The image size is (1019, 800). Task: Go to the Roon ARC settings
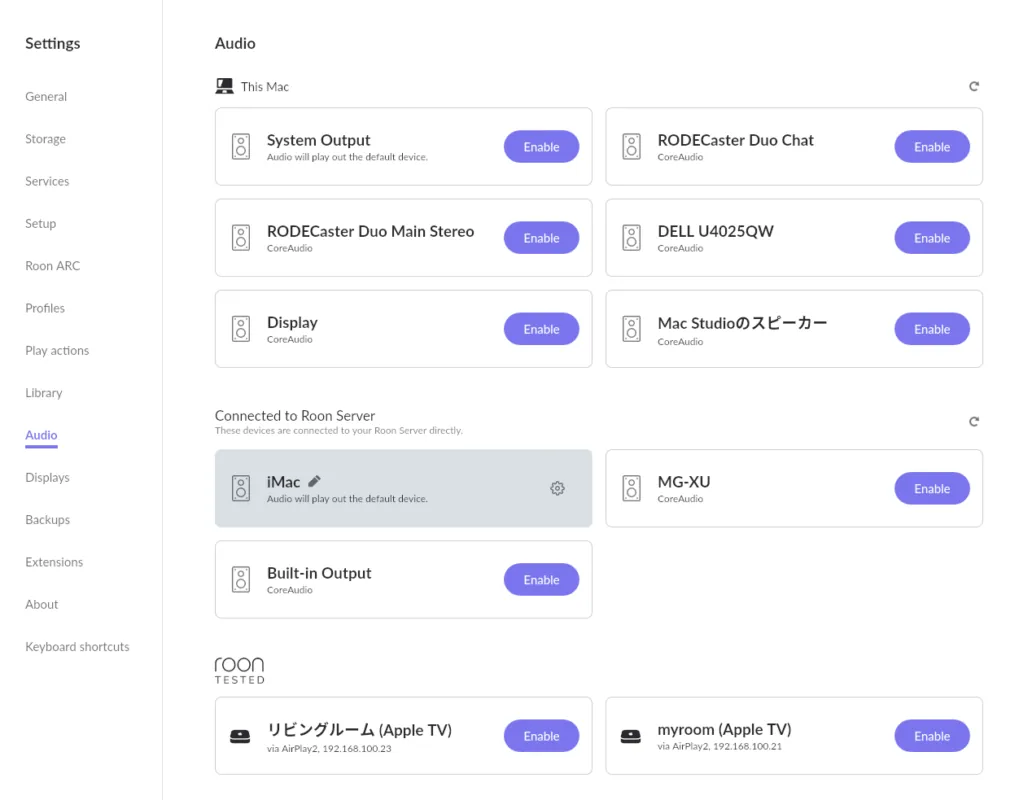[x=53, y=266]
